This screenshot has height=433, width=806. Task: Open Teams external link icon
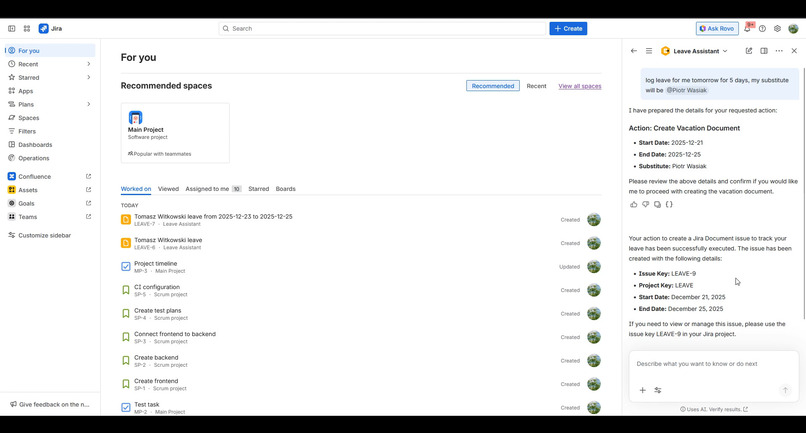point(88,216)
